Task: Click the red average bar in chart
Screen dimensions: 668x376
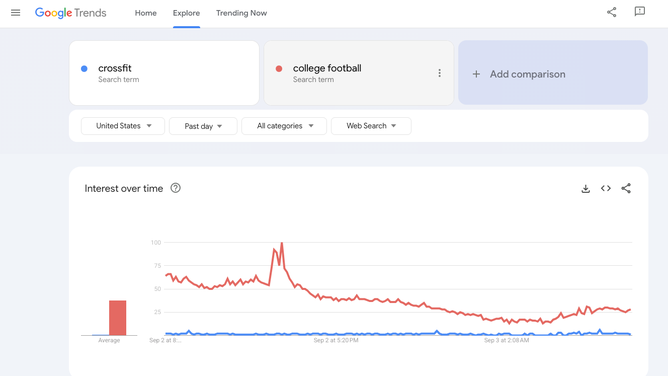Action: 118,318
